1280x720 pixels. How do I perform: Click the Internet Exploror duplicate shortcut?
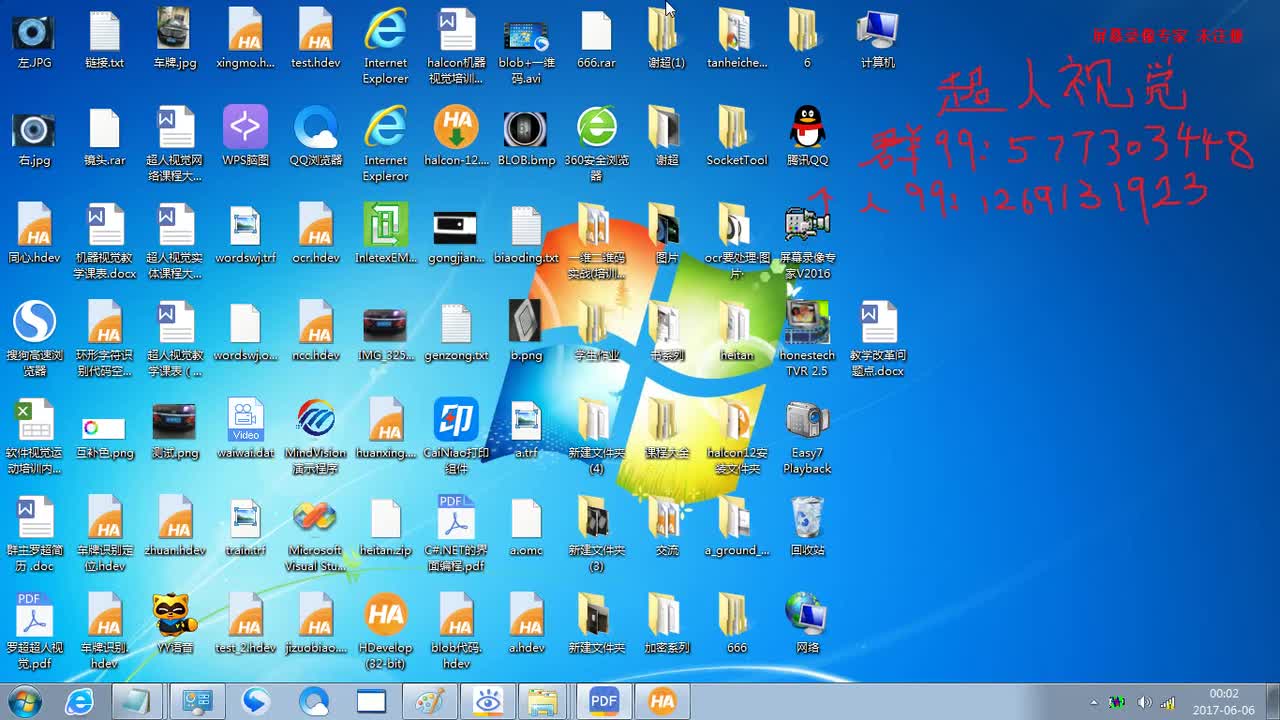coord(386,144)
